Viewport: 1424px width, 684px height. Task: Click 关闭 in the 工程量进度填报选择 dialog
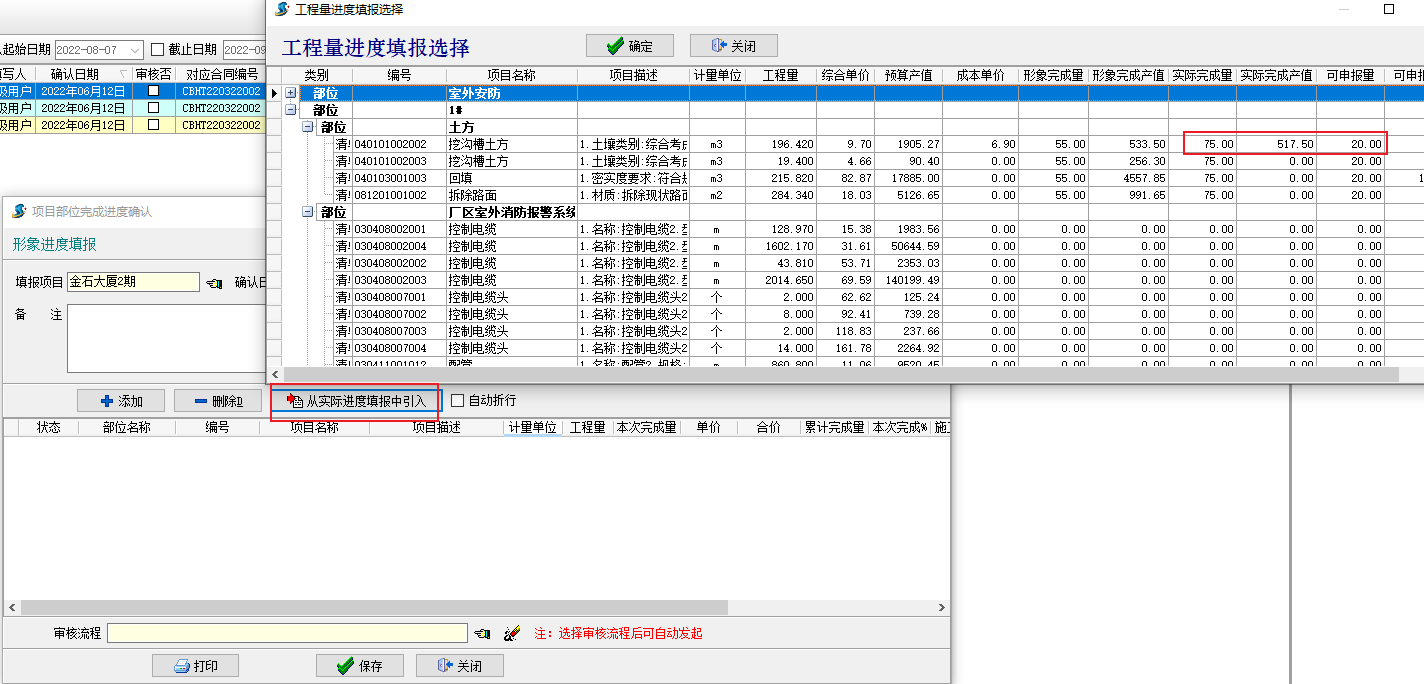point(733,46)
